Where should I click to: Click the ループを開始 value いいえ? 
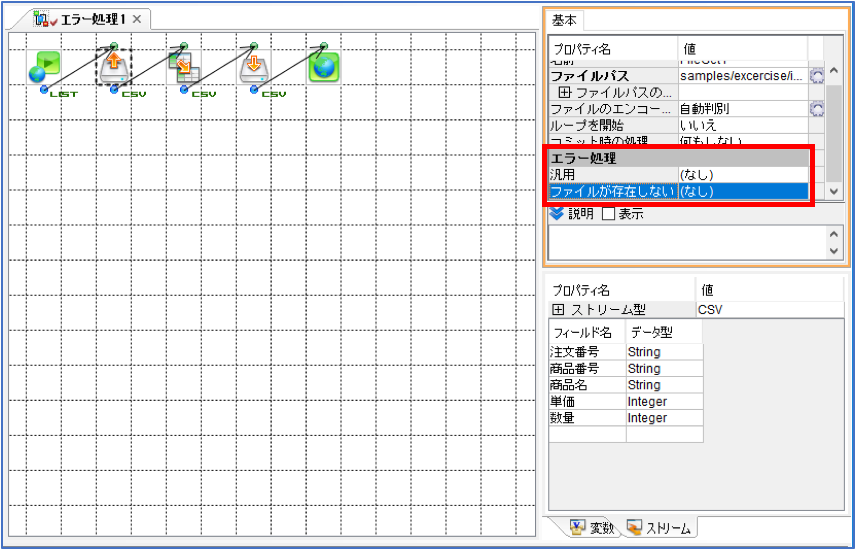coord(743,126)
